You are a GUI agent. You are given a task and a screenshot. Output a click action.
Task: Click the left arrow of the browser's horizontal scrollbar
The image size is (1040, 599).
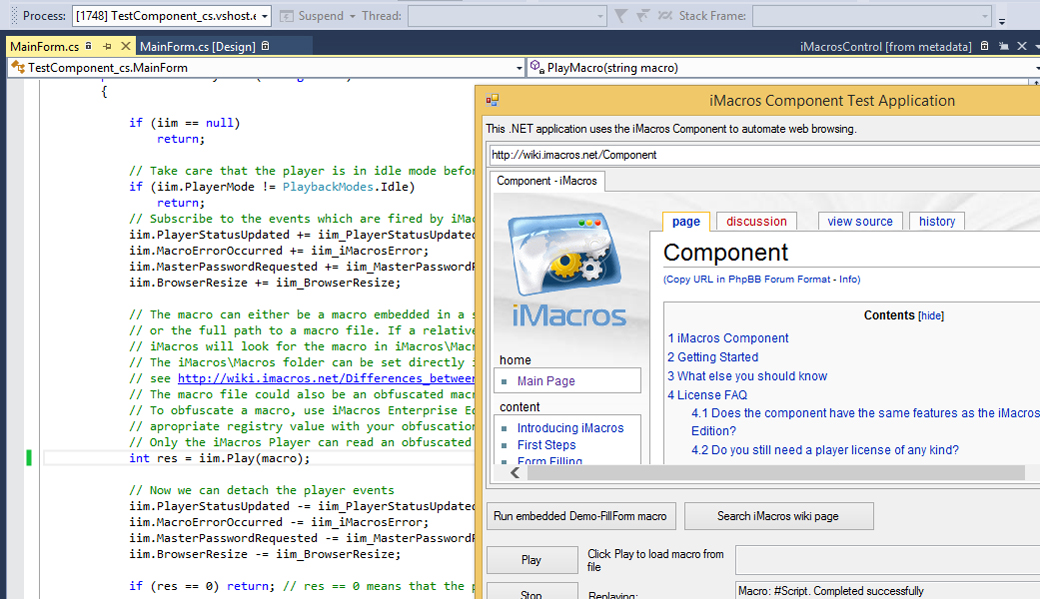click(x=515, y=473)
